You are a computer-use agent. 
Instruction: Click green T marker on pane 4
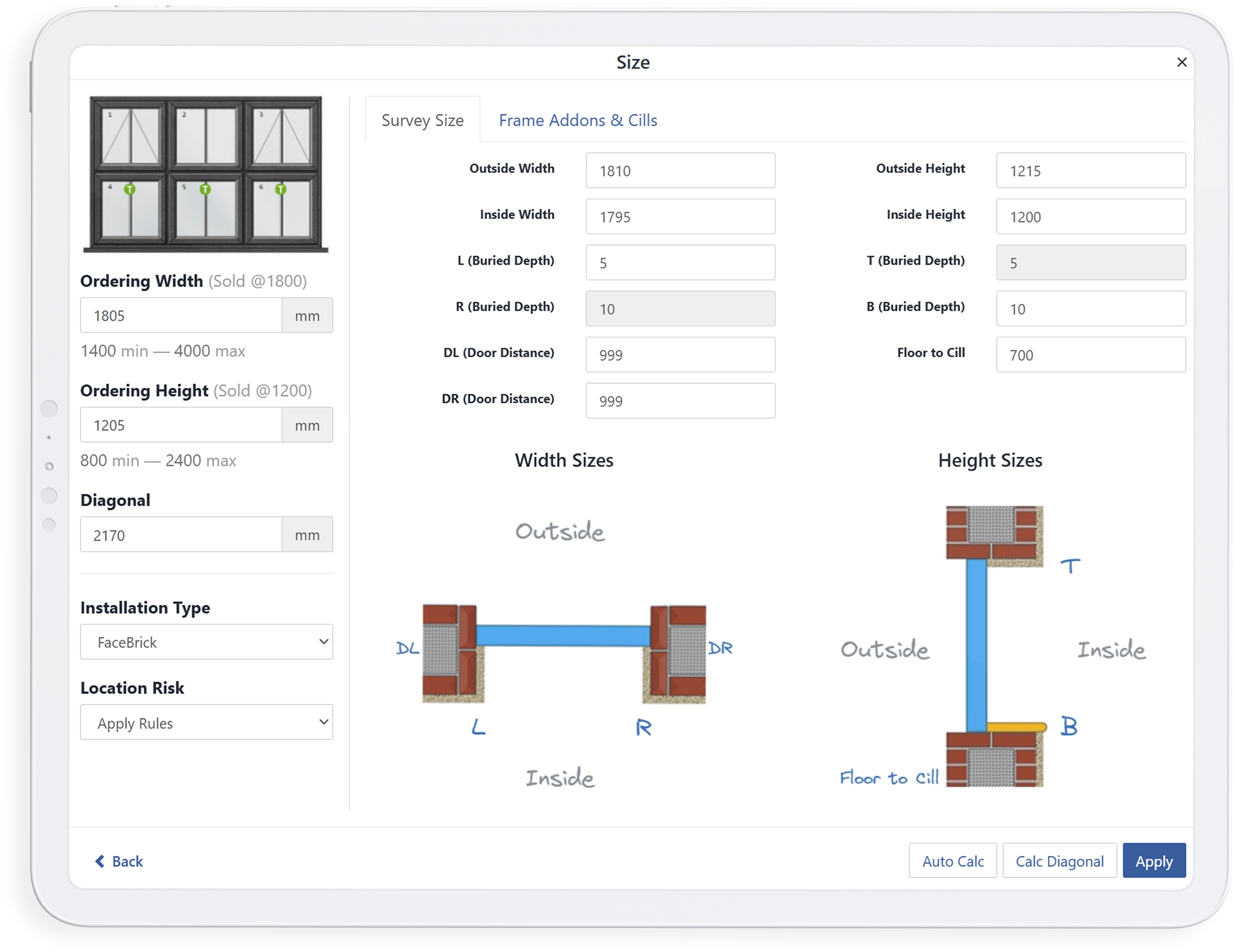(130, 189)
